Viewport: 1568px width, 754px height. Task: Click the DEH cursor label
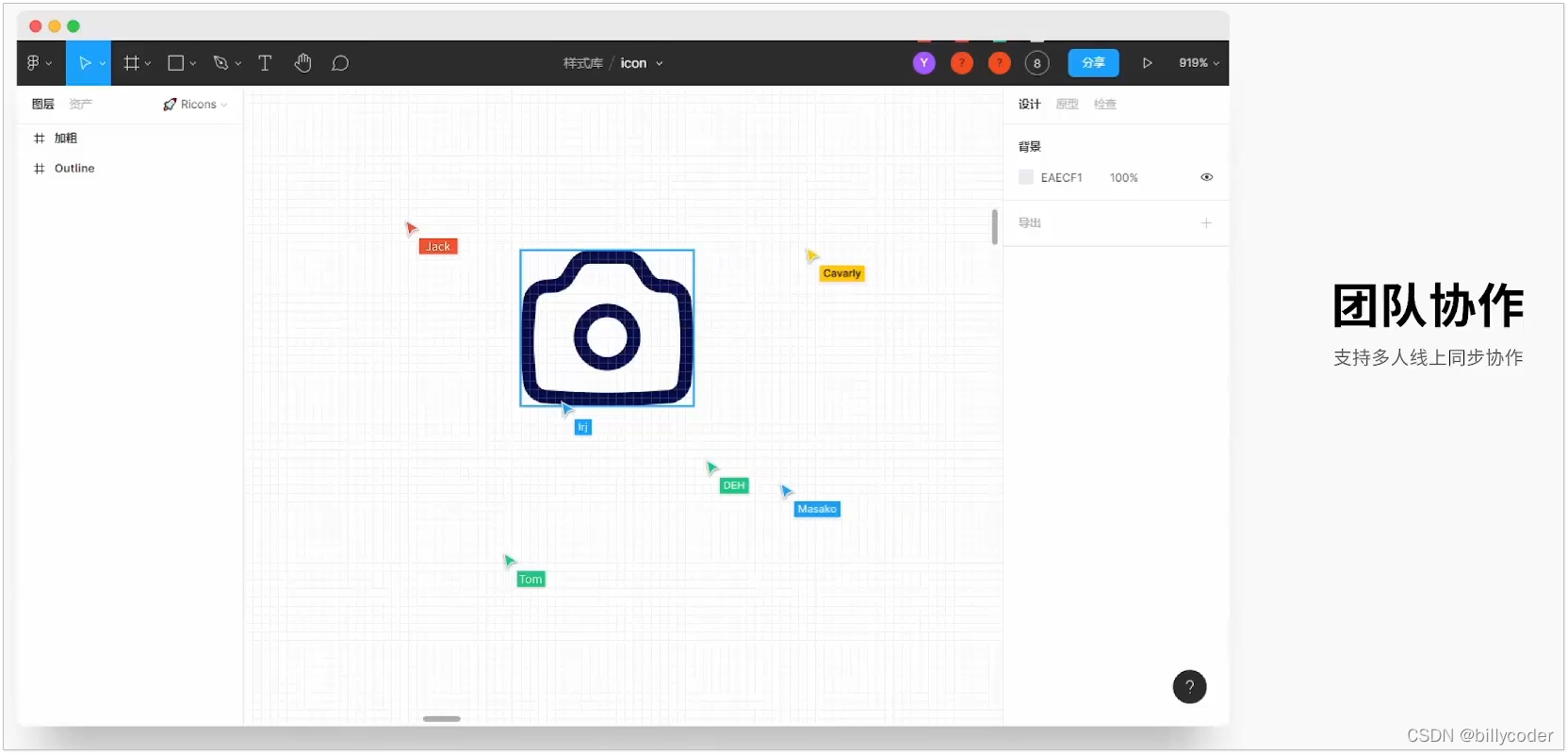(734, 485)
